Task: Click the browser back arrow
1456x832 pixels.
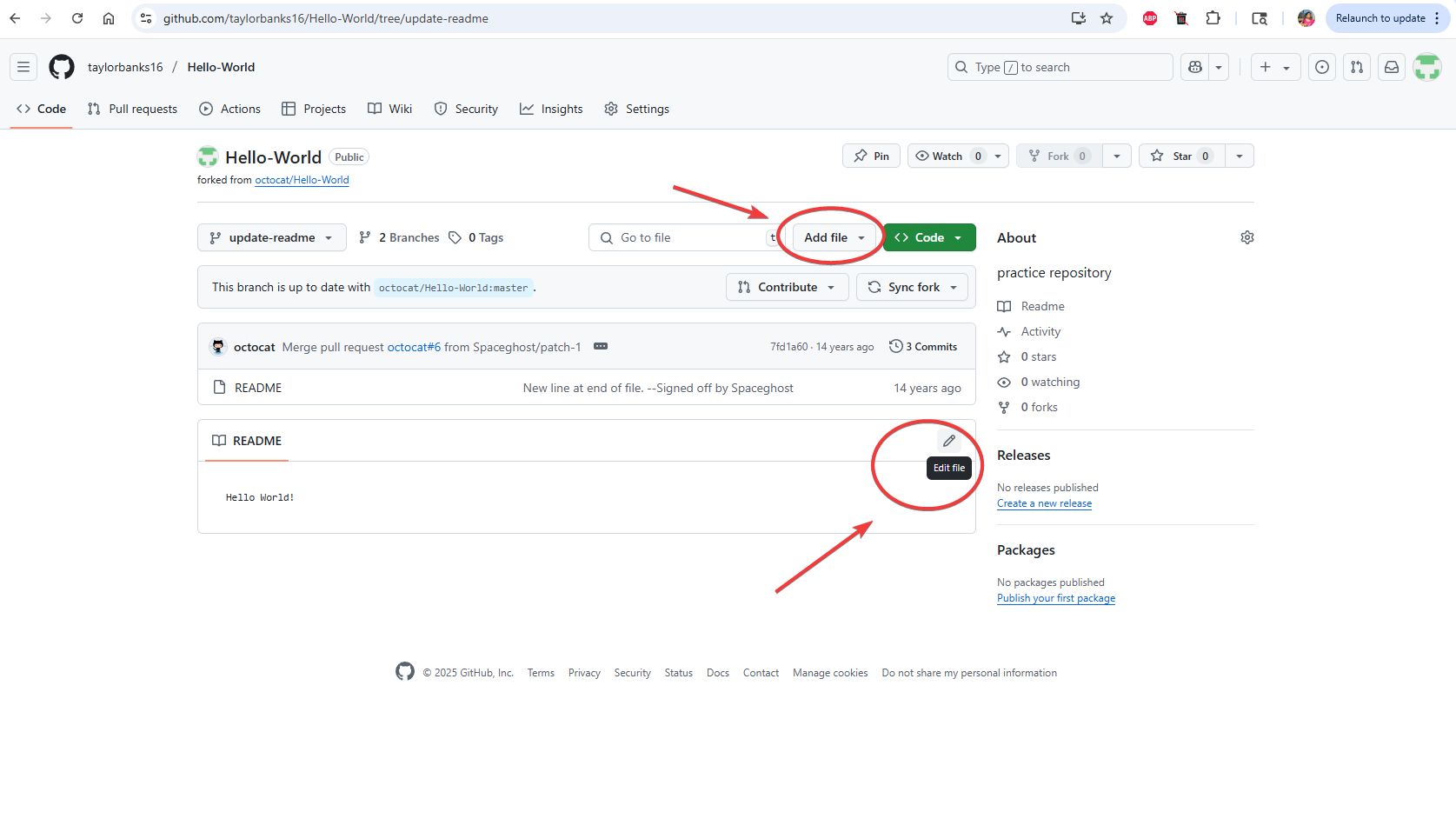Action: [x=15, y=18]
